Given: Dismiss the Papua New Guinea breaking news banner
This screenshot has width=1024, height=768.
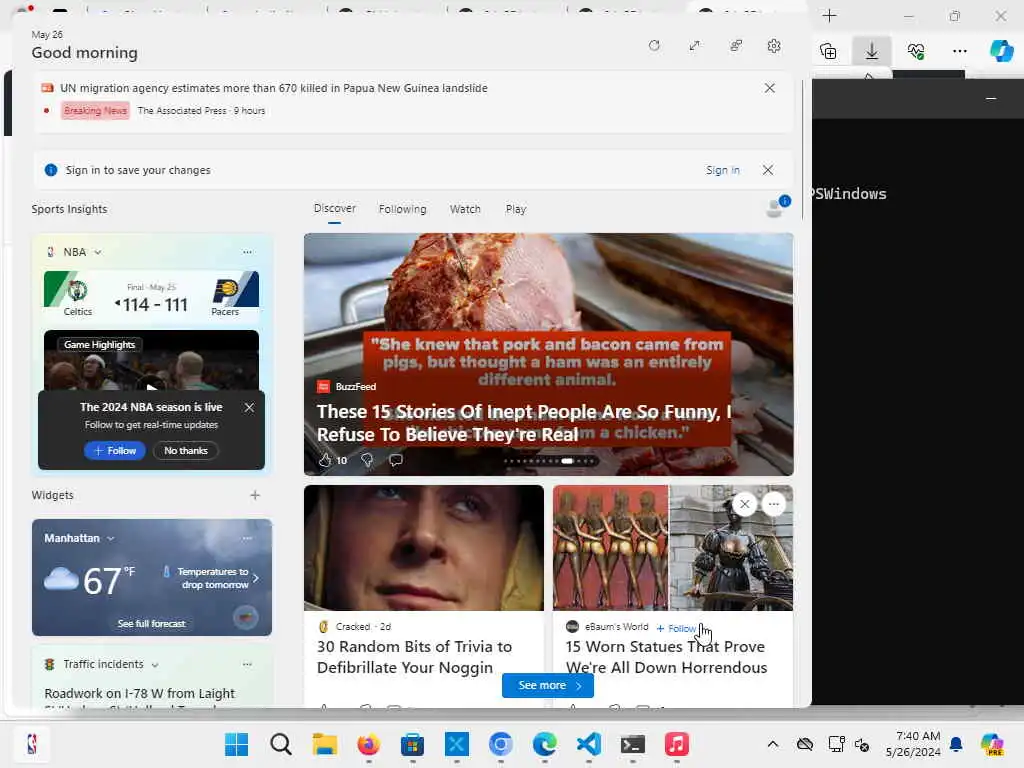Looking at the screenshot, I should 770,88.
